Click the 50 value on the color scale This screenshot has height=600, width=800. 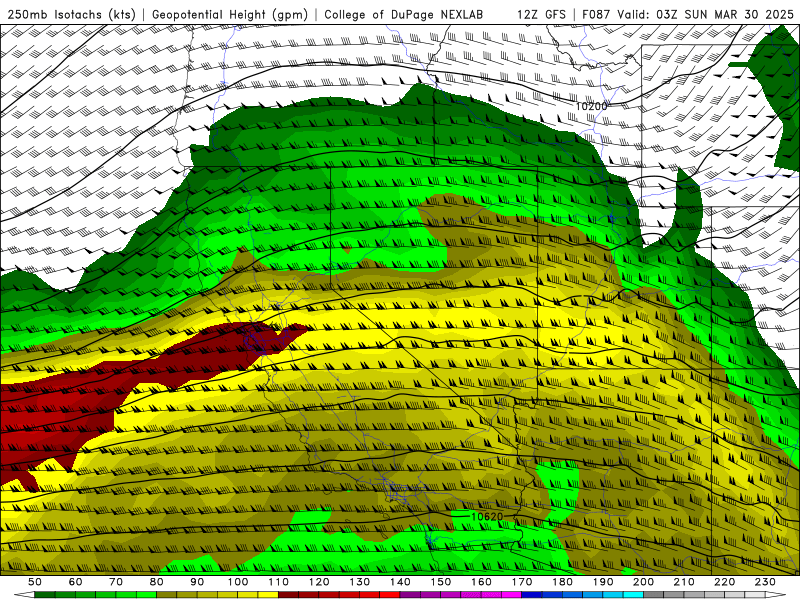(35, 582)
